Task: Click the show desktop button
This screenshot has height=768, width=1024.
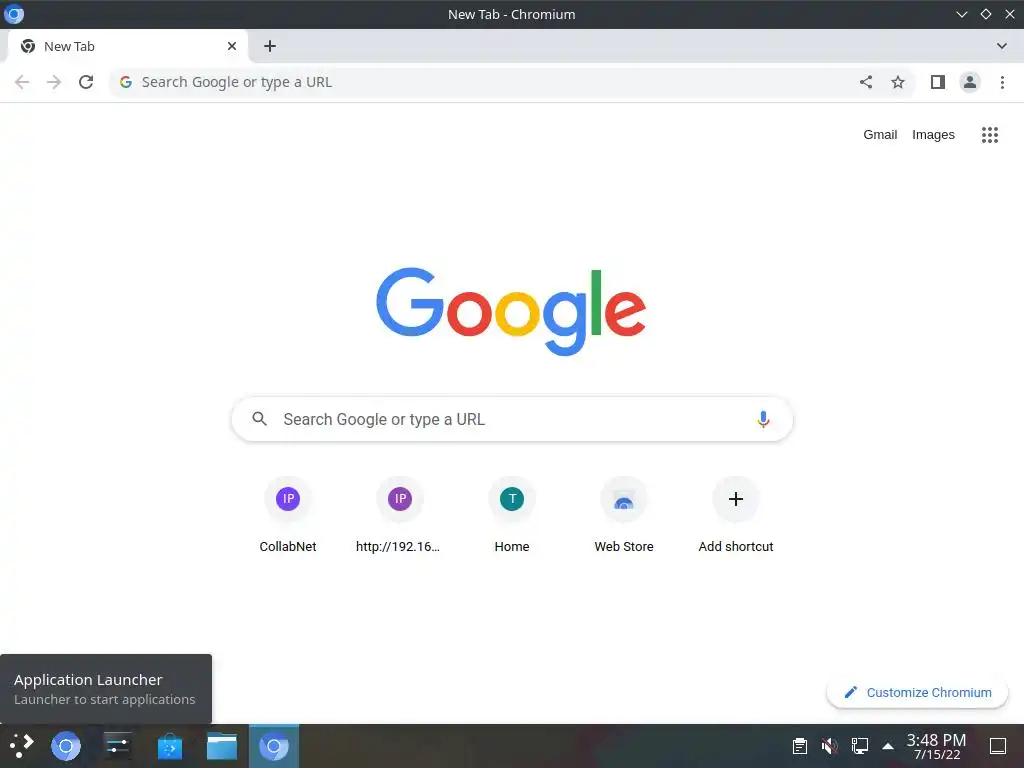Action: tap(998, 746)
